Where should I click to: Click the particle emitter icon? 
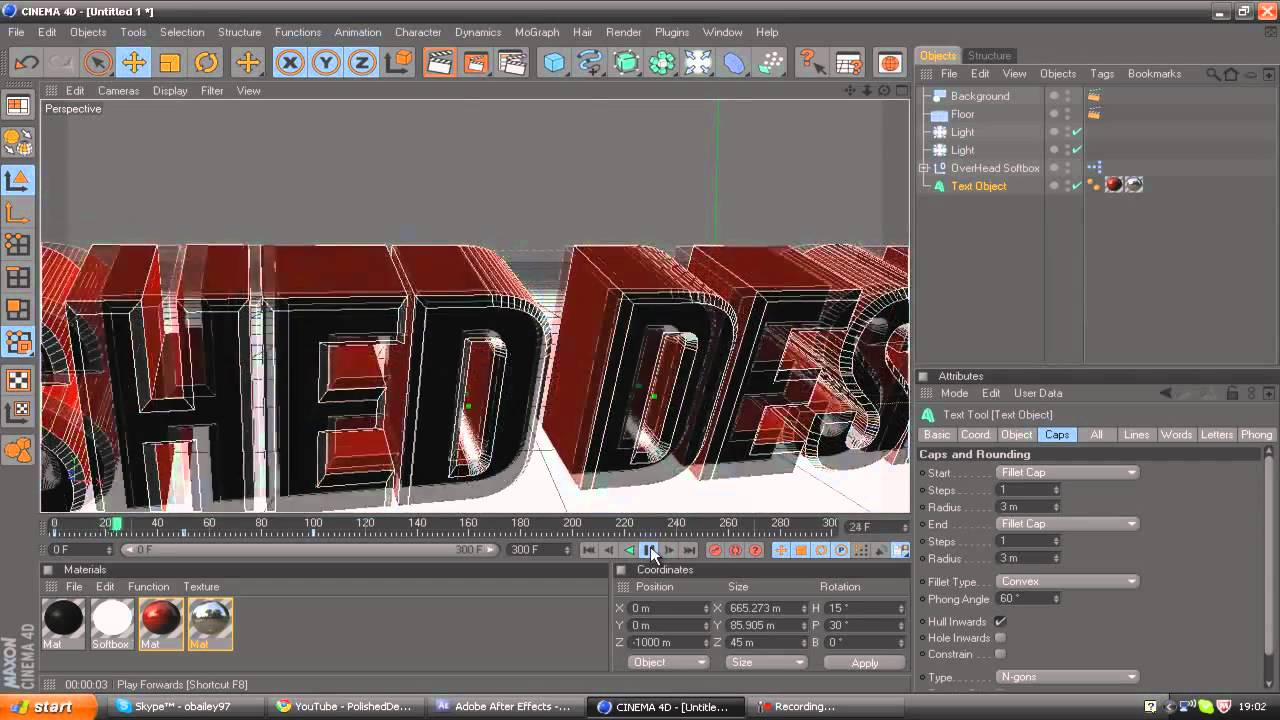pos(771,63)
